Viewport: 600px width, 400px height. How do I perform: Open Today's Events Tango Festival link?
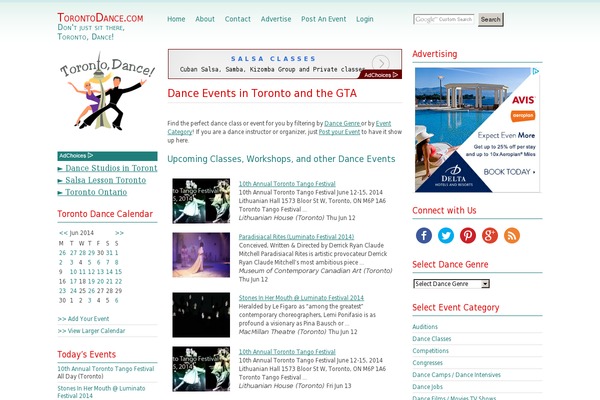pos(106,369)
